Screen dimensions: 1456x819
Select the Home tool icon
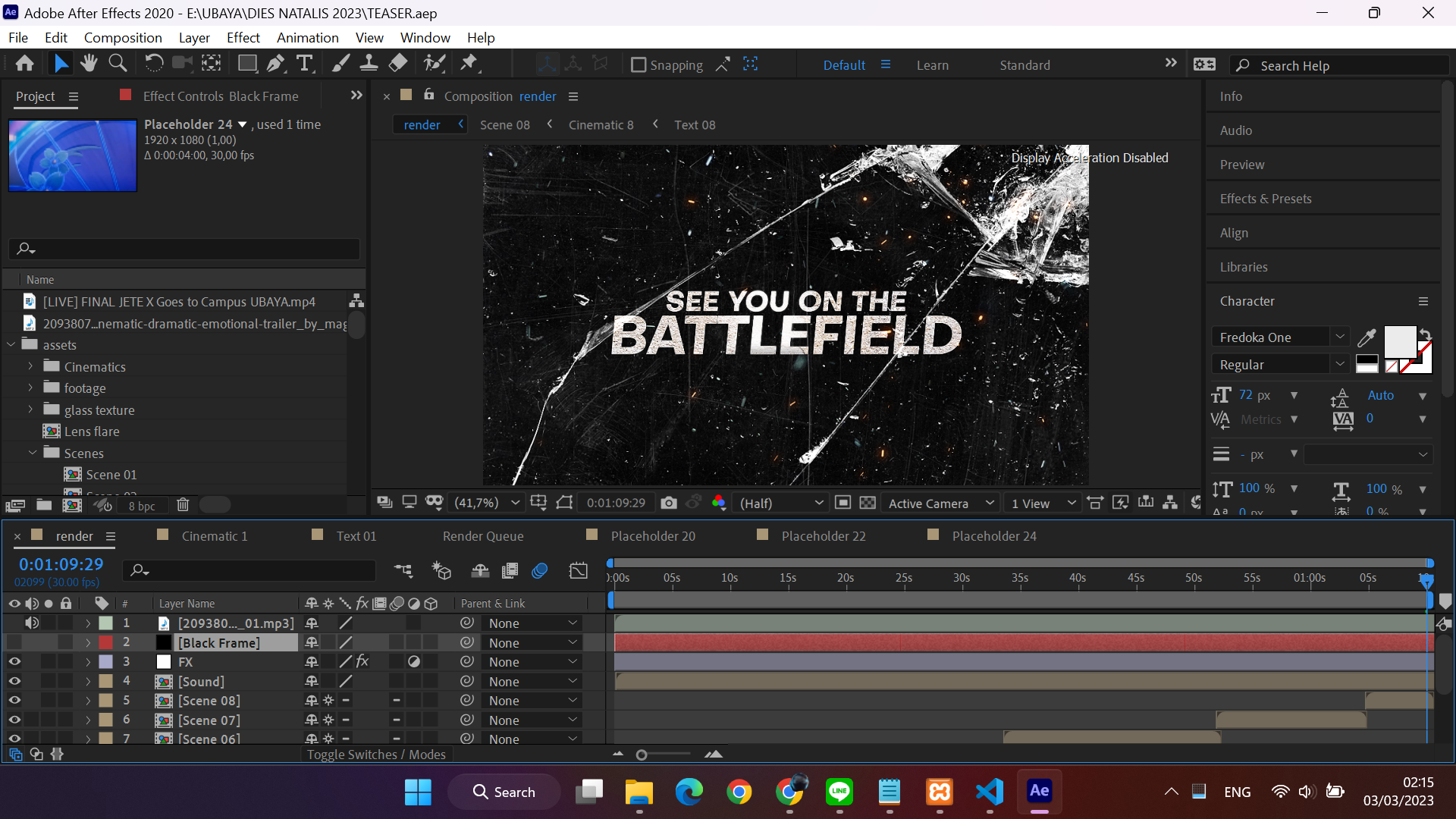coord(24,64)
